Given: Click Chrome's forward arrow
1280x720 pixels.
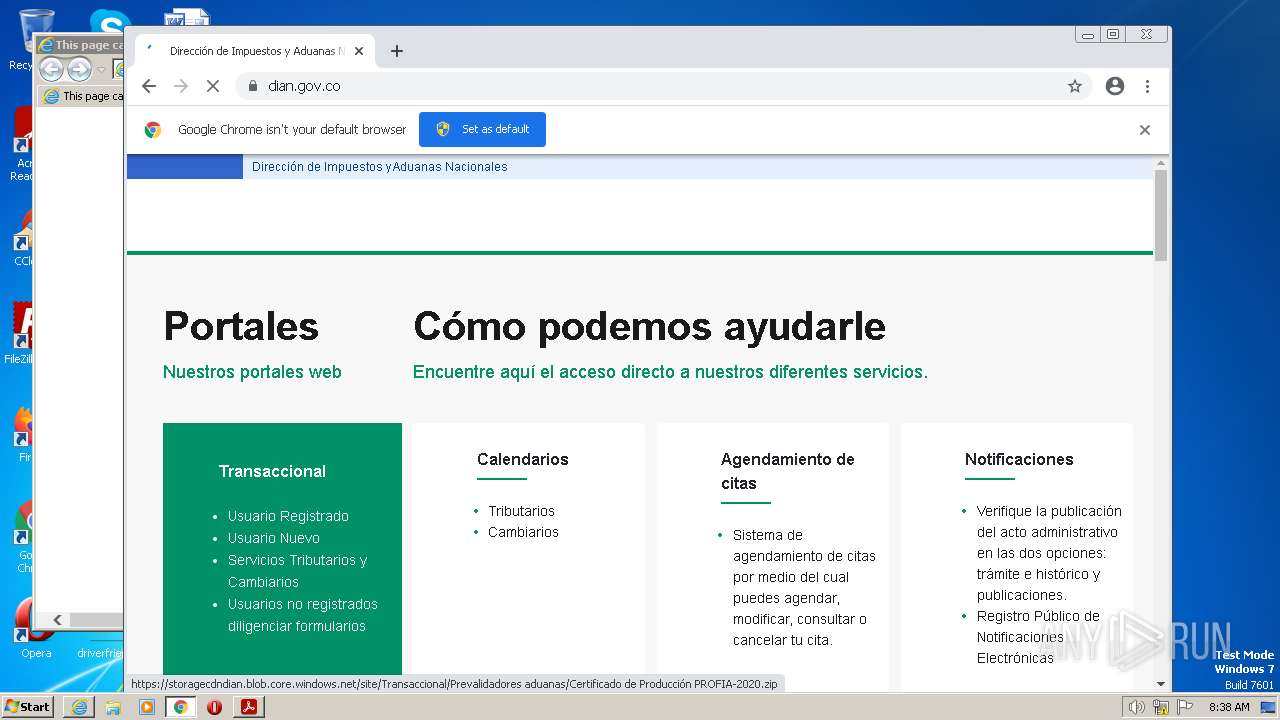Looking at the screenshot, I should tap(181, 86).
